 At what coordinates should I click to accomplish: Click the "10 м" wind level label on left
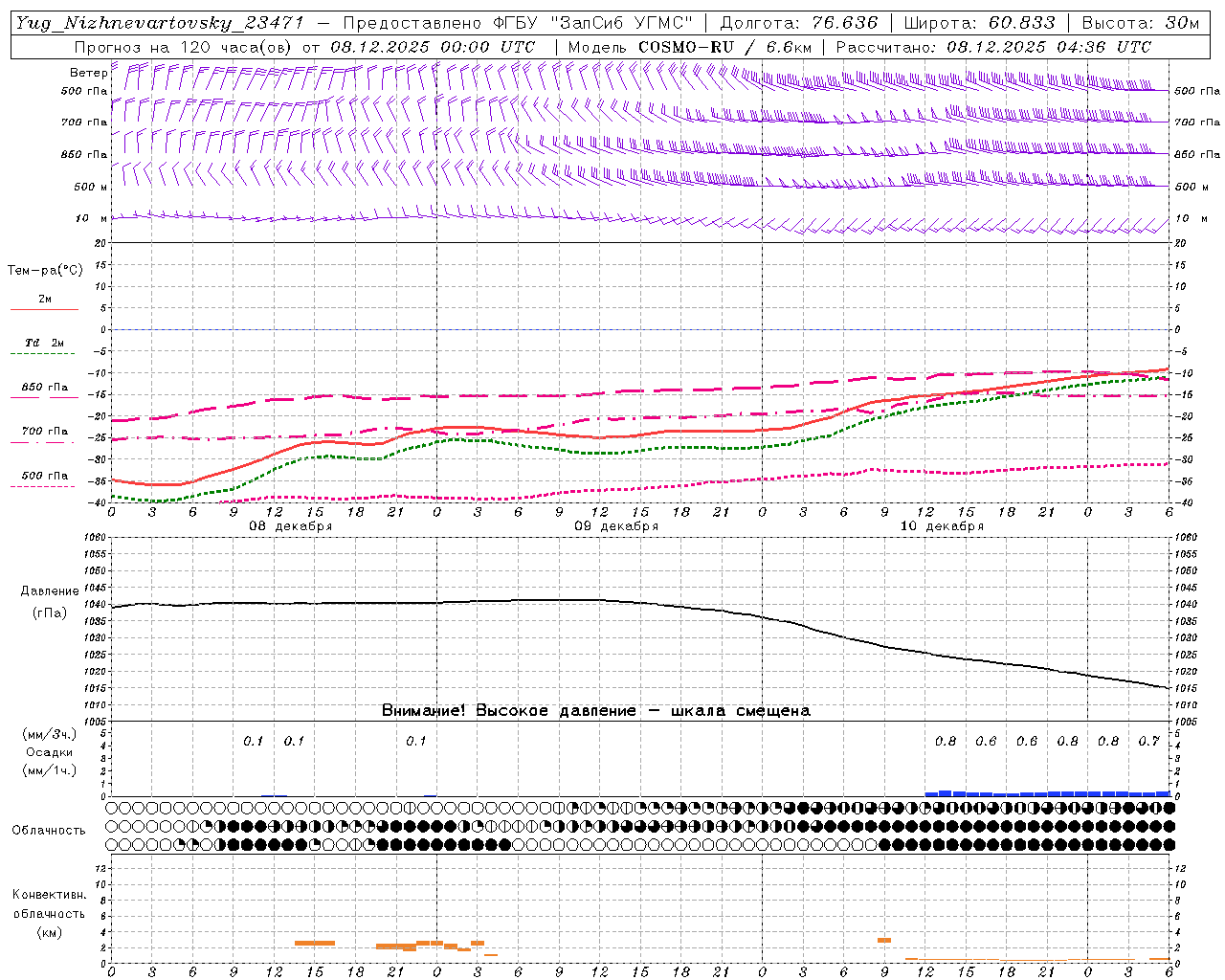[92, 218]
